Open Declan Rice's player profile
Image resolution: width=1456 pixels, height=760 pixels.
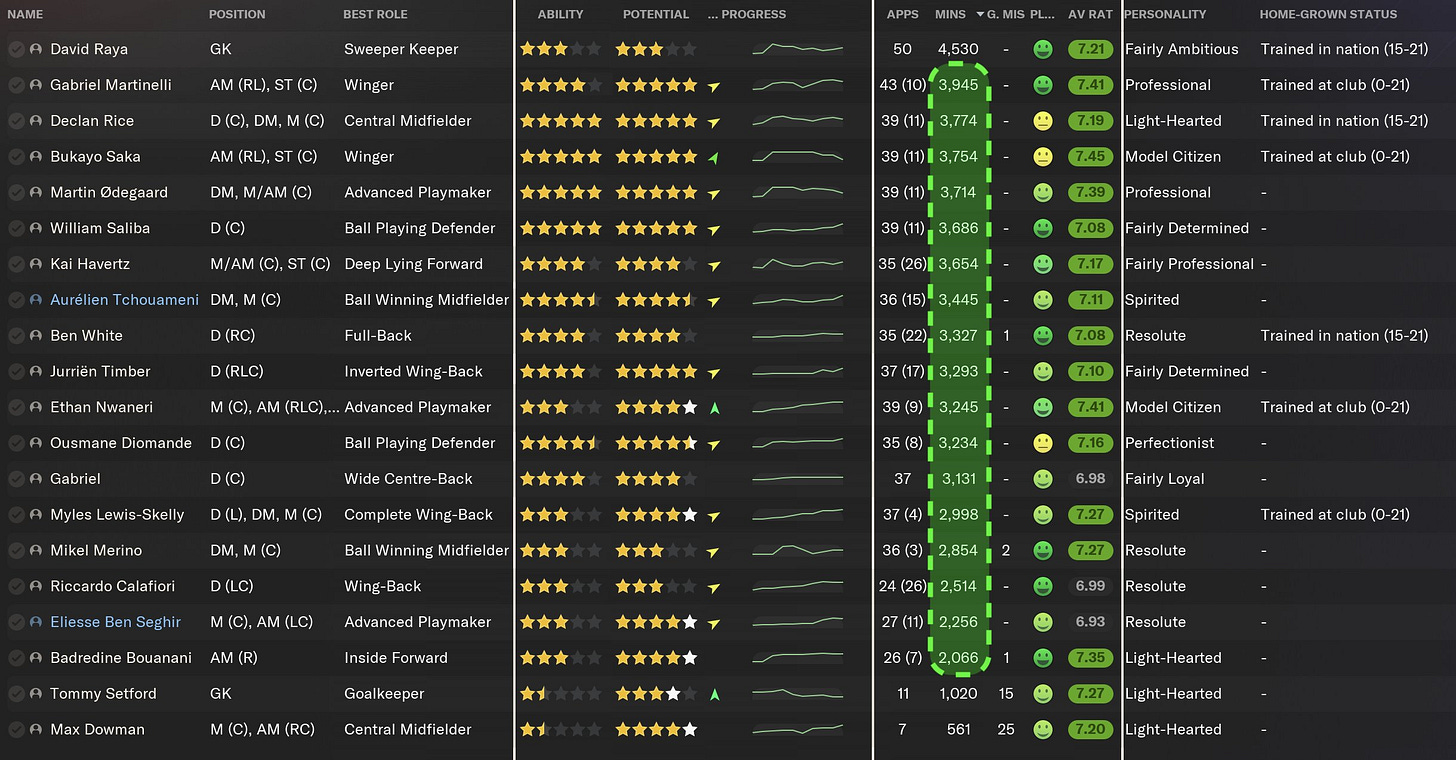[x=92, y=121]
